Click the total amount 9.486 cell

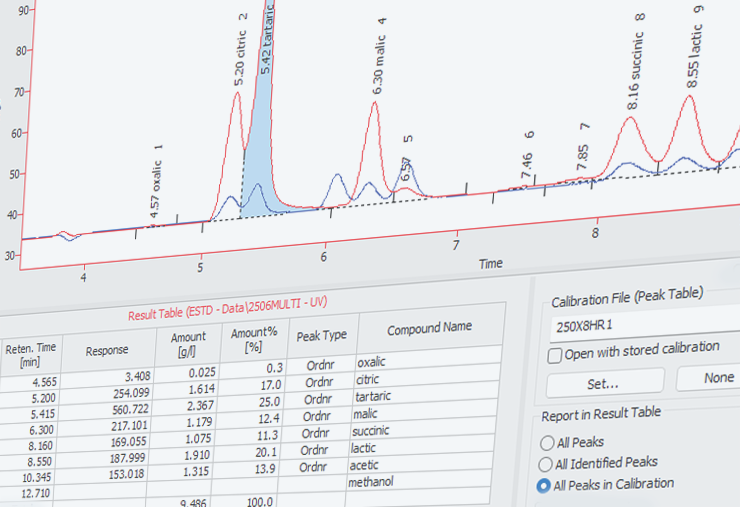click(x=193, y=503)
